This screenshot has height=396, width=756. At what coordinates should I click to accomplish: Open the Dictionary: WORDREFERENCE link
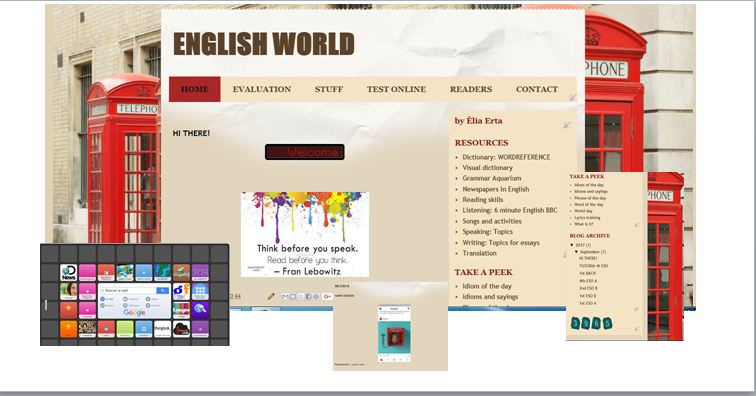click(x=506, y=157)
